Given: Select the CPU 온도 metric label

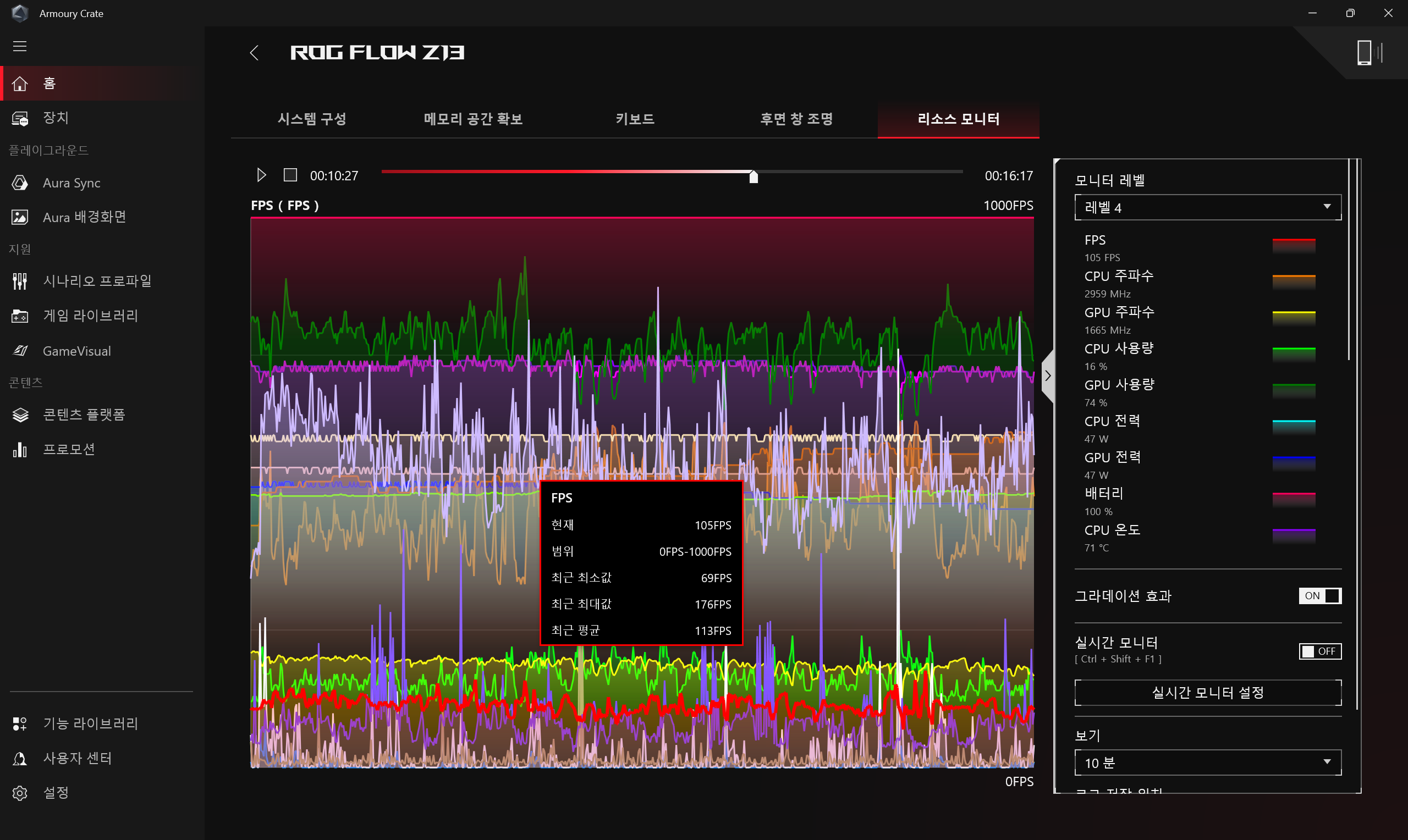Looking at the screenshot, I should pyautogui.click(x=1112, y=530).
